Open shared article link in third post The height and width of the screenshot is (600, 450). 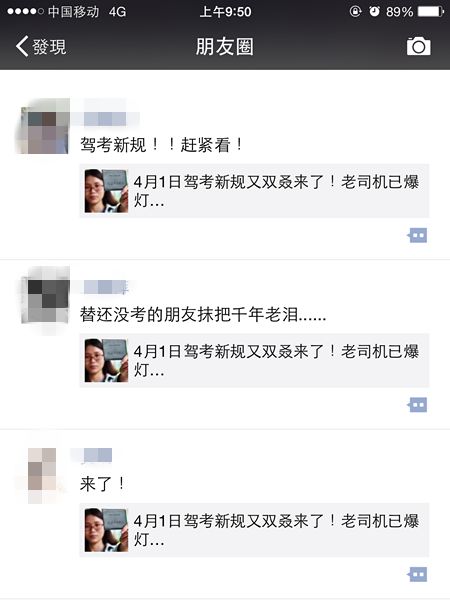tap(254, 530)
